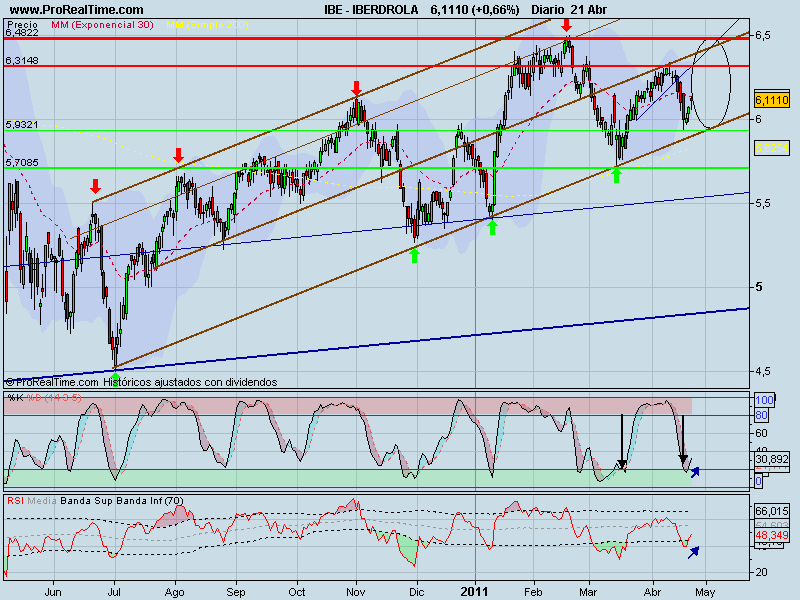Click the Históricos ajustados con dividendos note
Screen dimensions: 800x600
(x=190, y=382)
